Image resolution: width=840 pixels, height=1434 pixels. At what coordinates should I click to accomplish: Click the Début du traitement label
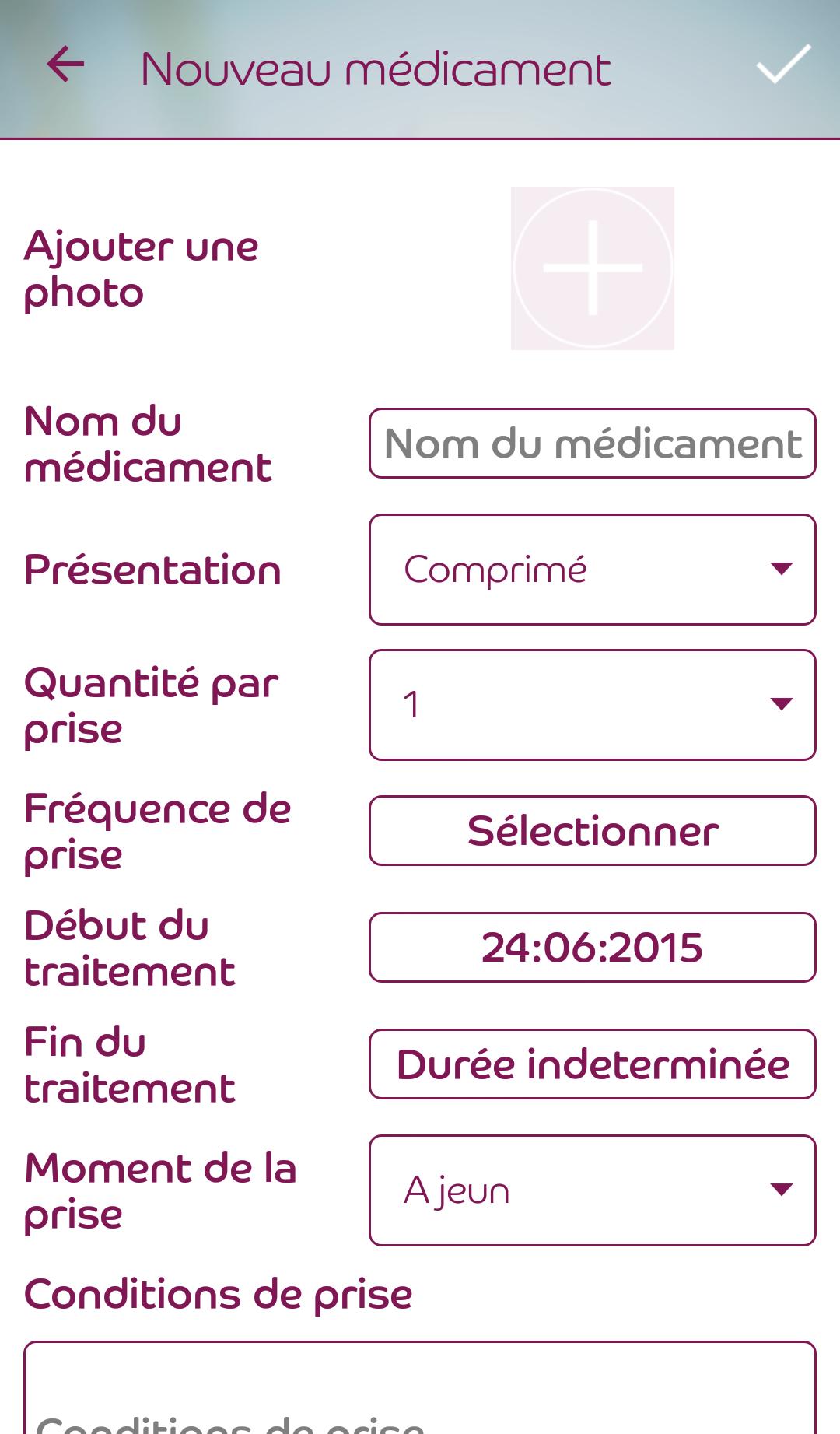click(129, 948)
